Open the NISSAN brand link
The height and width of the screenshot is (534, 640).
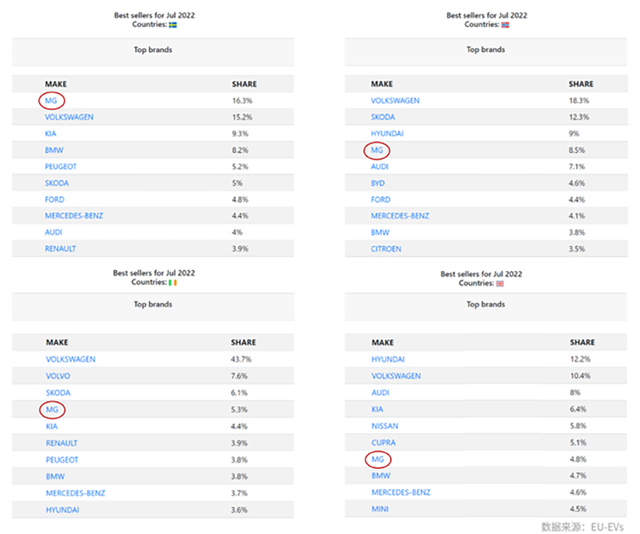pyautogui.click(x=384, y=425)
